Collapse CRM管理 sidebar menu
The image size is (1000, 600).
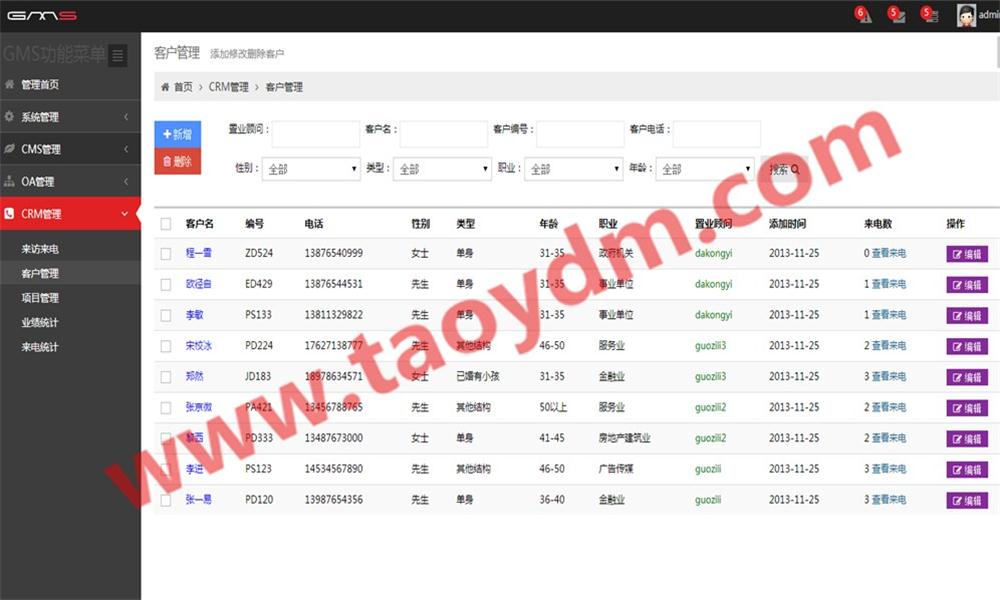point(70,214)
